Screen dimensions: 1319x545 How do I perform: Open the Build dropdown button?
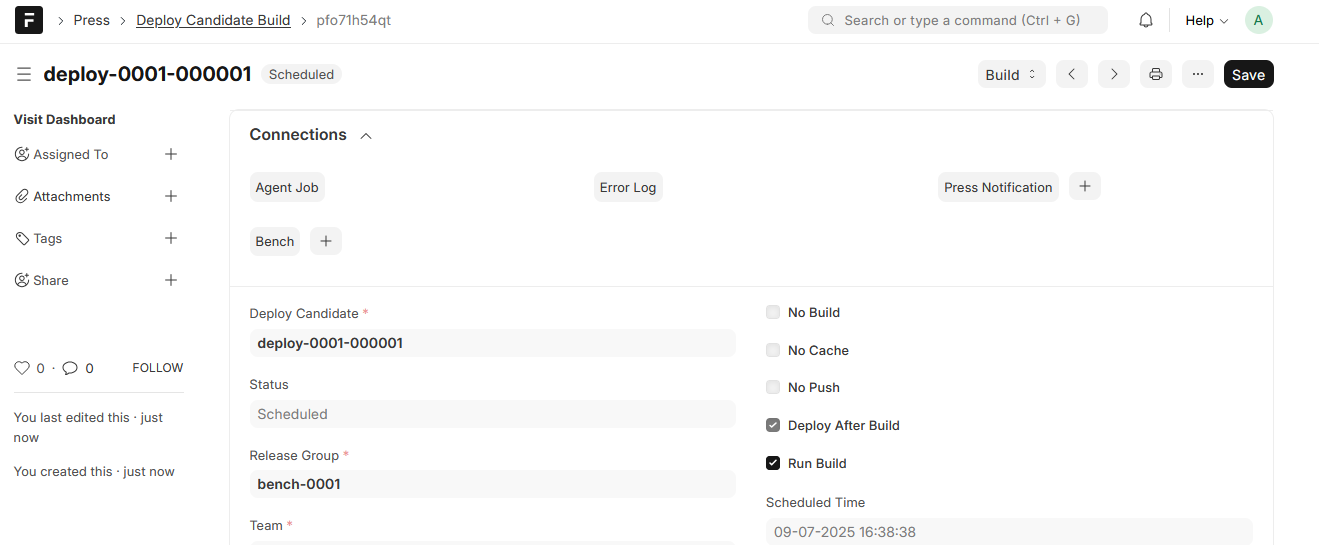[1012, 74]
